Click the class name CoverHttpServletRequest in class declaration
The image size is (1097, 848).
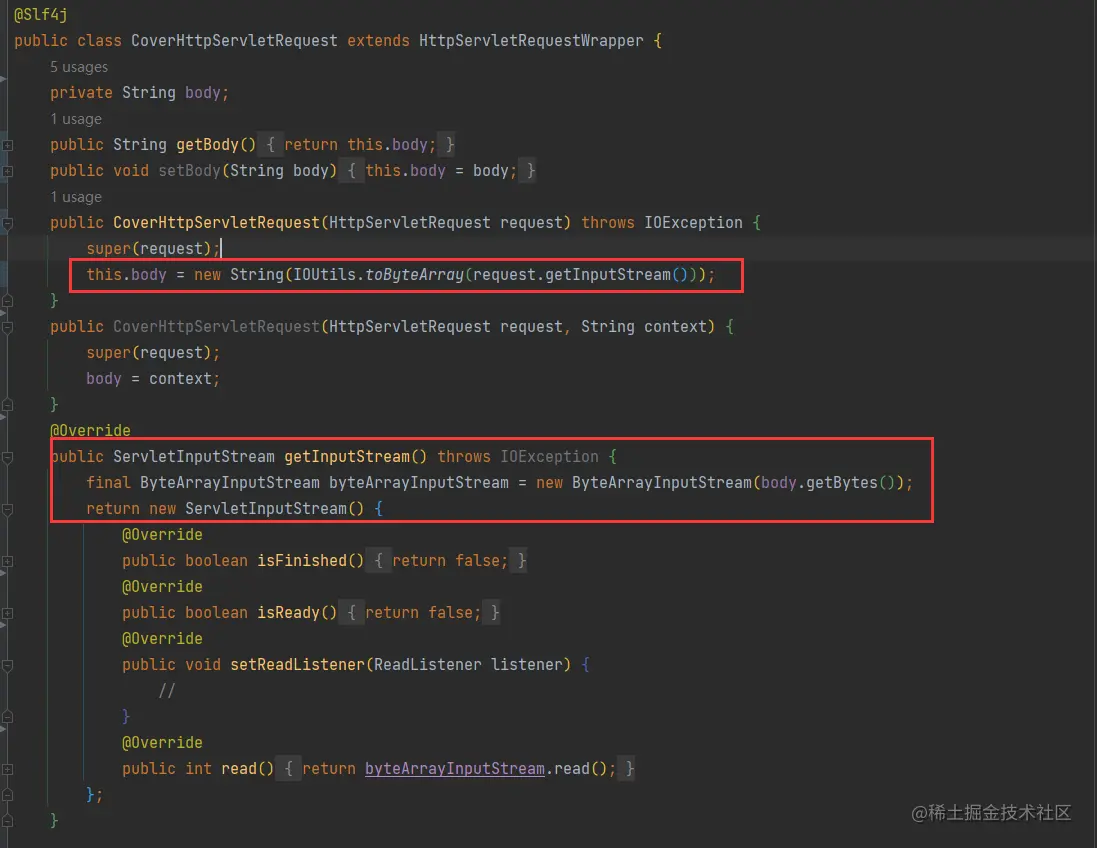click(234, 41)
